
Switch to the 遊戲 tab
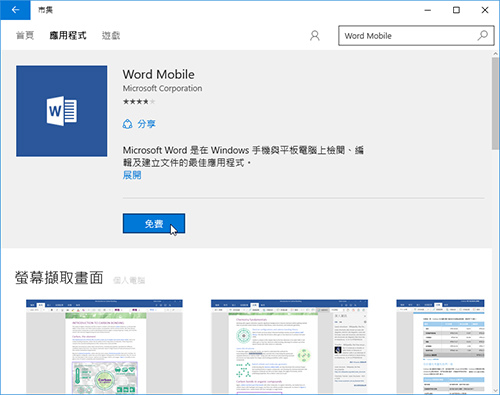111,35
